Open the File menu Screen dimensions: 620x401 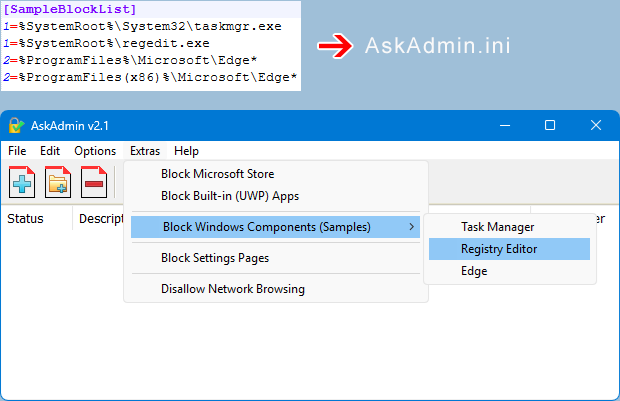point(17,151)
